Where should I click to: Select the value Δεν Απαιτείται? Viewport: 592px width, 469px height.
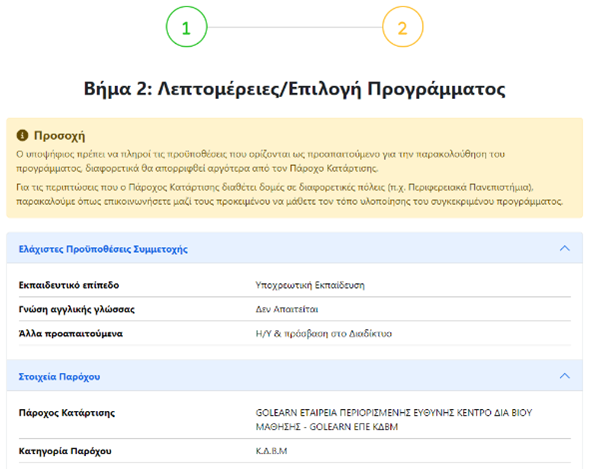[x=287, y=309]
